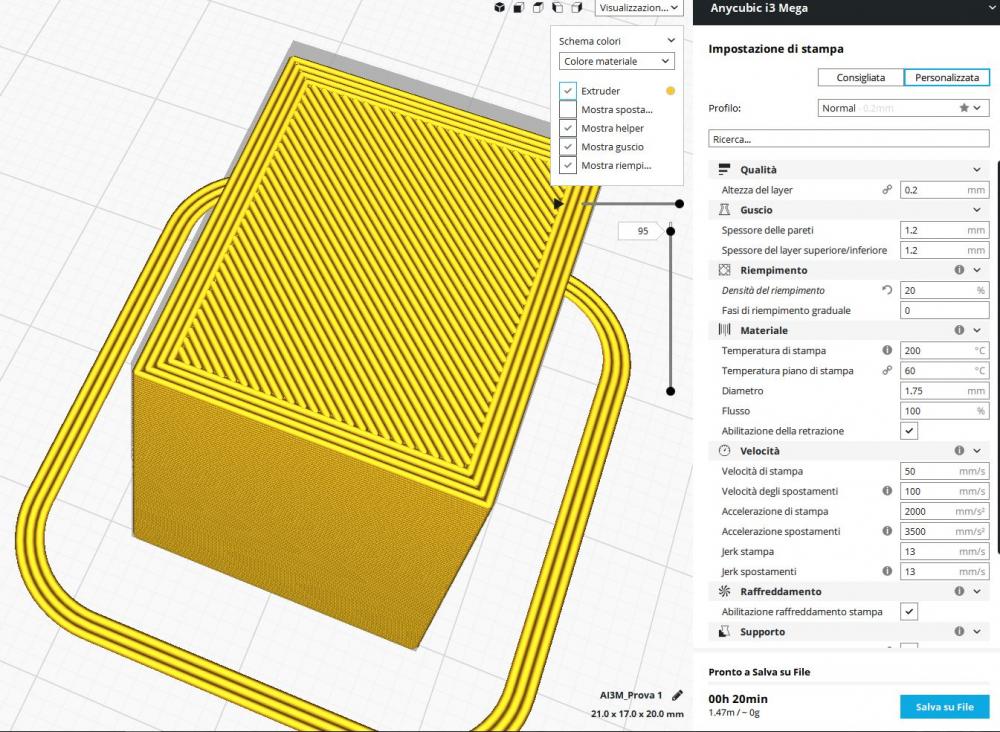
Task: Select the 3D perspective view cube icon
Action: tap(500, 8)
